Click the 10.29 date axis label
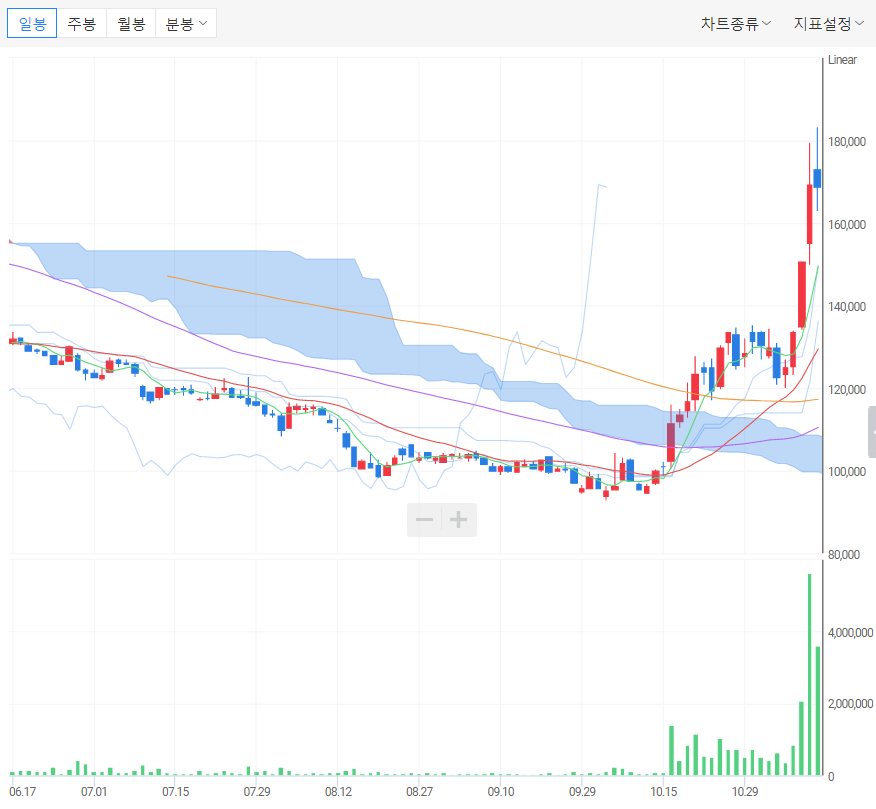Image resolution: width=876 pixels, height=809 pixels. point(745,792)
